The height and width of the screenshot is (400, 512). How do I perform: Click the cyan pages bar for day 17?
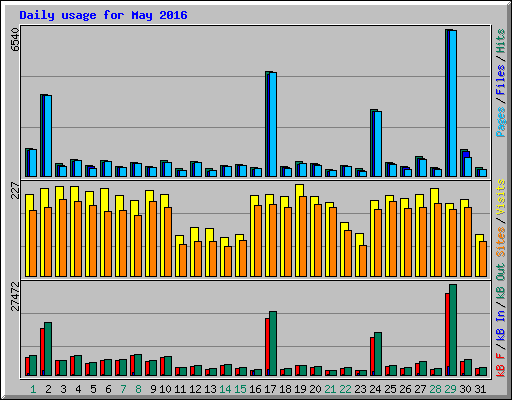(273, 124)
